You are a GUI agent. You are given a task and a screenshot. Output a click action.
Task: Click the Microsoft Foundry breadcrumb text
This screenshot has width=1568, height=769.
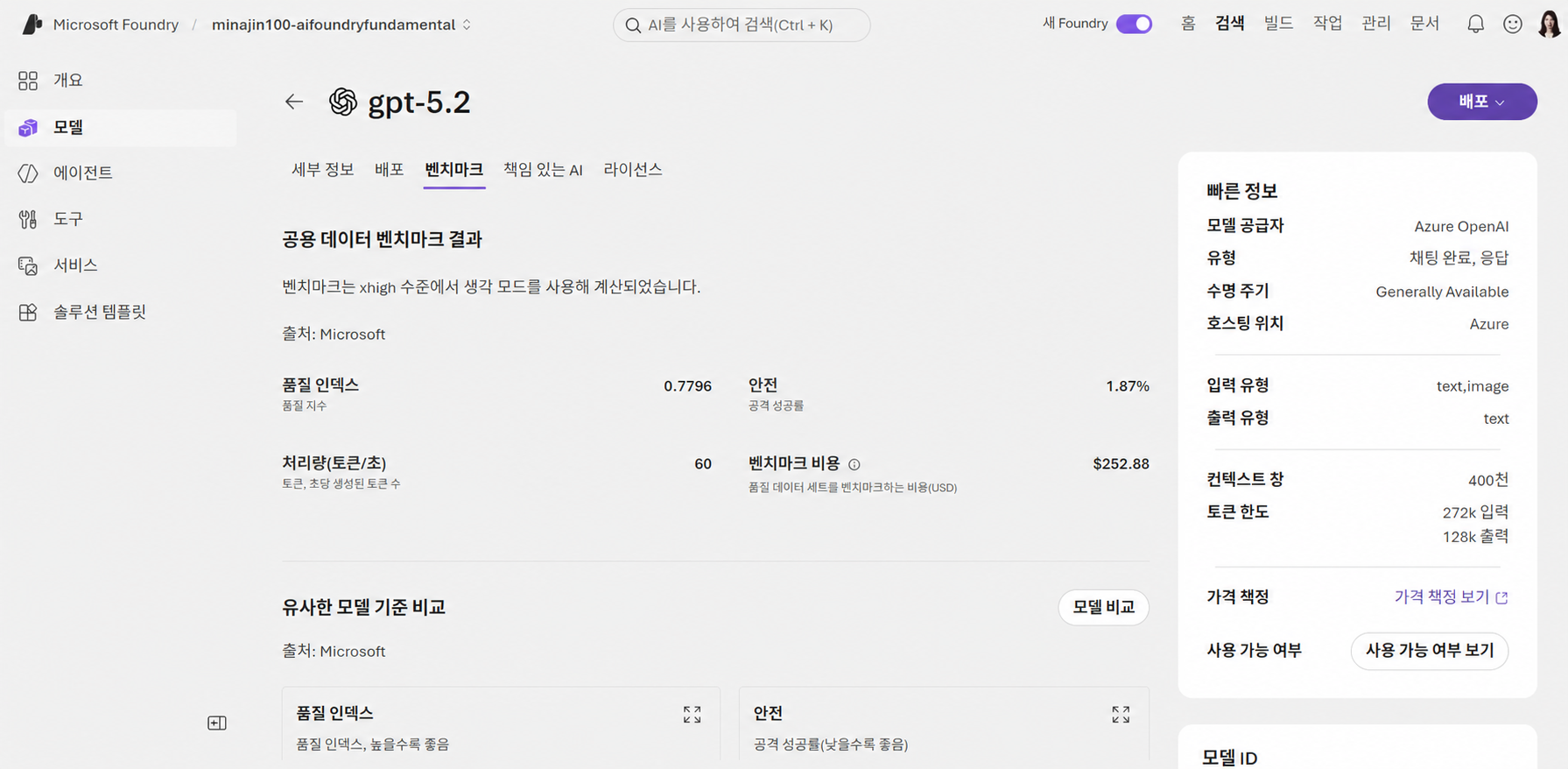tap(116, 25)
